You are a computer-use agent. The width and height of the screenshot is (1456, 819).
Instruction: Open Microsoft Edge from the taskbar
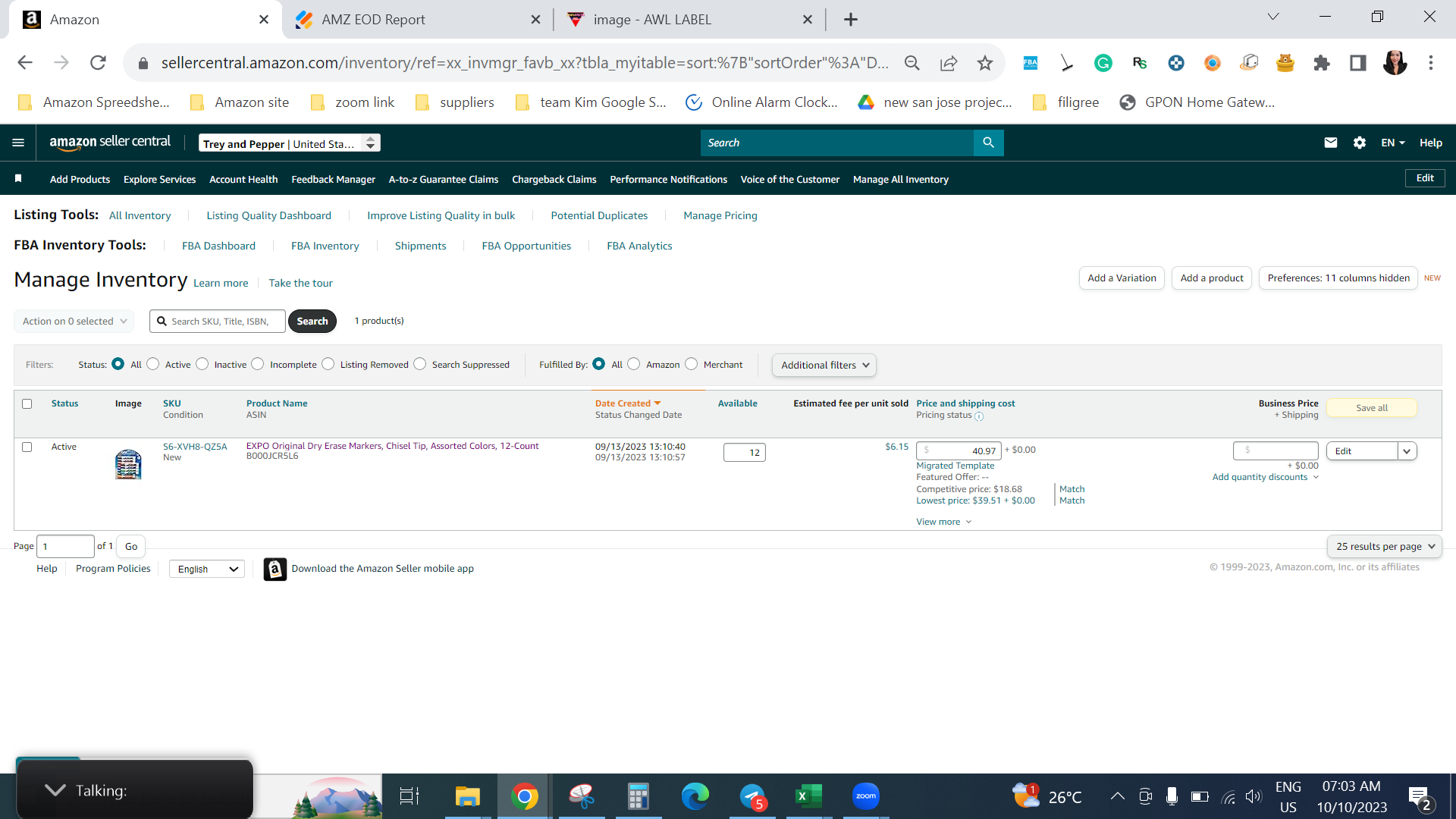[695, 796]
